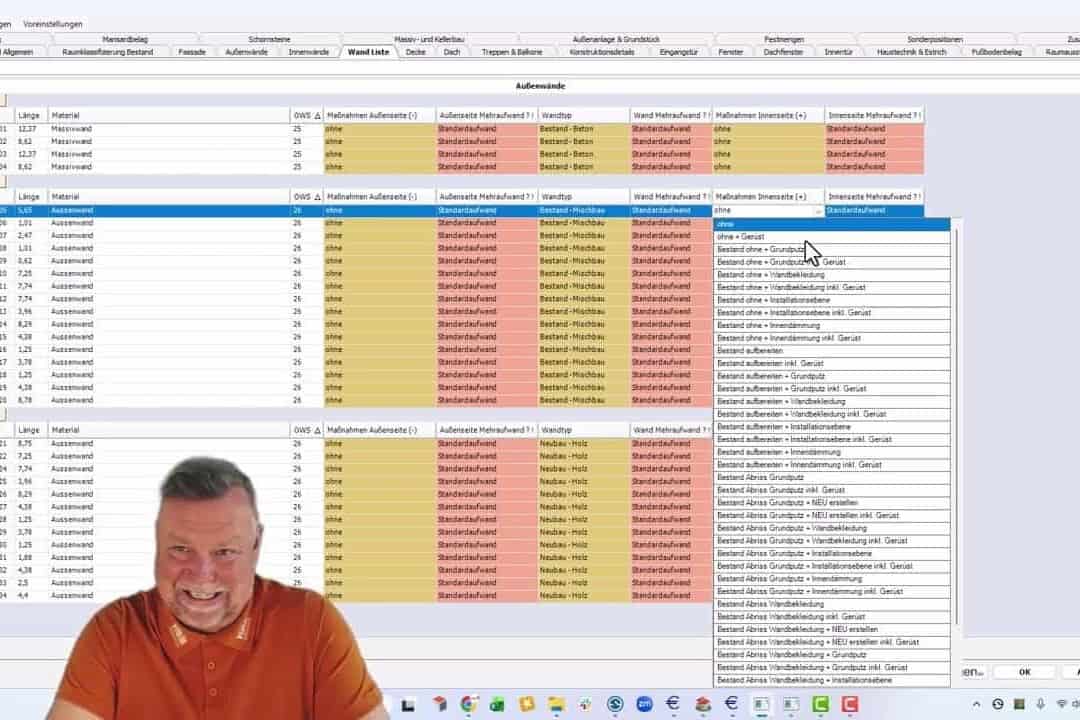
Task: Collapse the Maßnahmen Innenseite dropdown arrow
Action: (818, 212)
